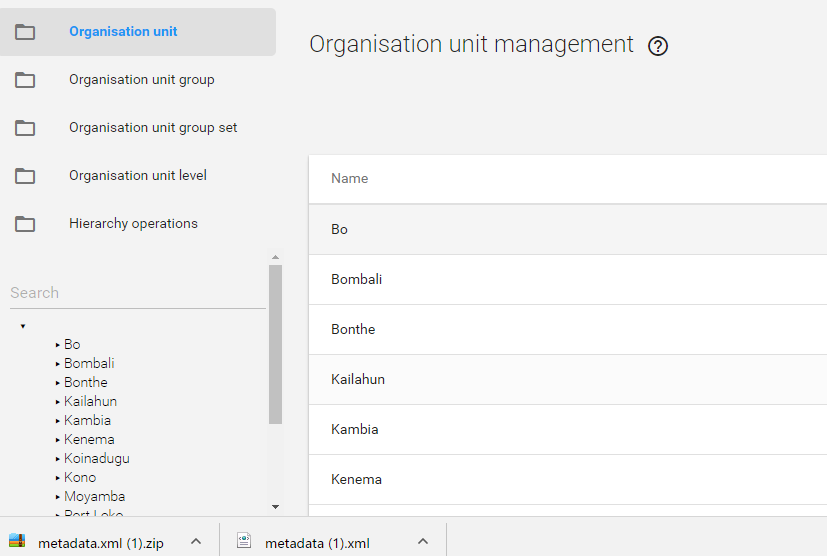The height and width of the screenshot is (556, 827).
Task: Expand the Bo tree node
Action: tap(58, 345)
